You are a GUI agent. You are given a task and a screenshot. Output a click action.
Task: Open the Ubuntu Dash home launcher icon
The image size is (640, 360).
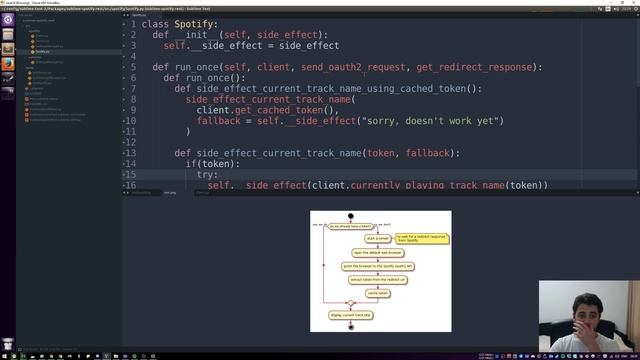[x=8, y=20]
